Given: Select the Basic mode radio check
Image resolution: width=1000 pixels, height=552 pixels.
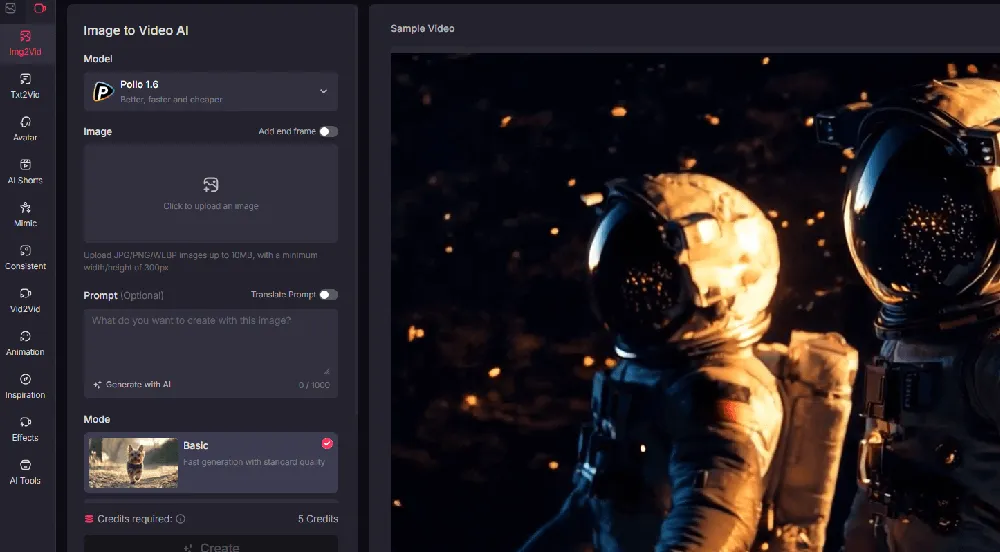Looking at the screenshot, I should tap(327, 443).
